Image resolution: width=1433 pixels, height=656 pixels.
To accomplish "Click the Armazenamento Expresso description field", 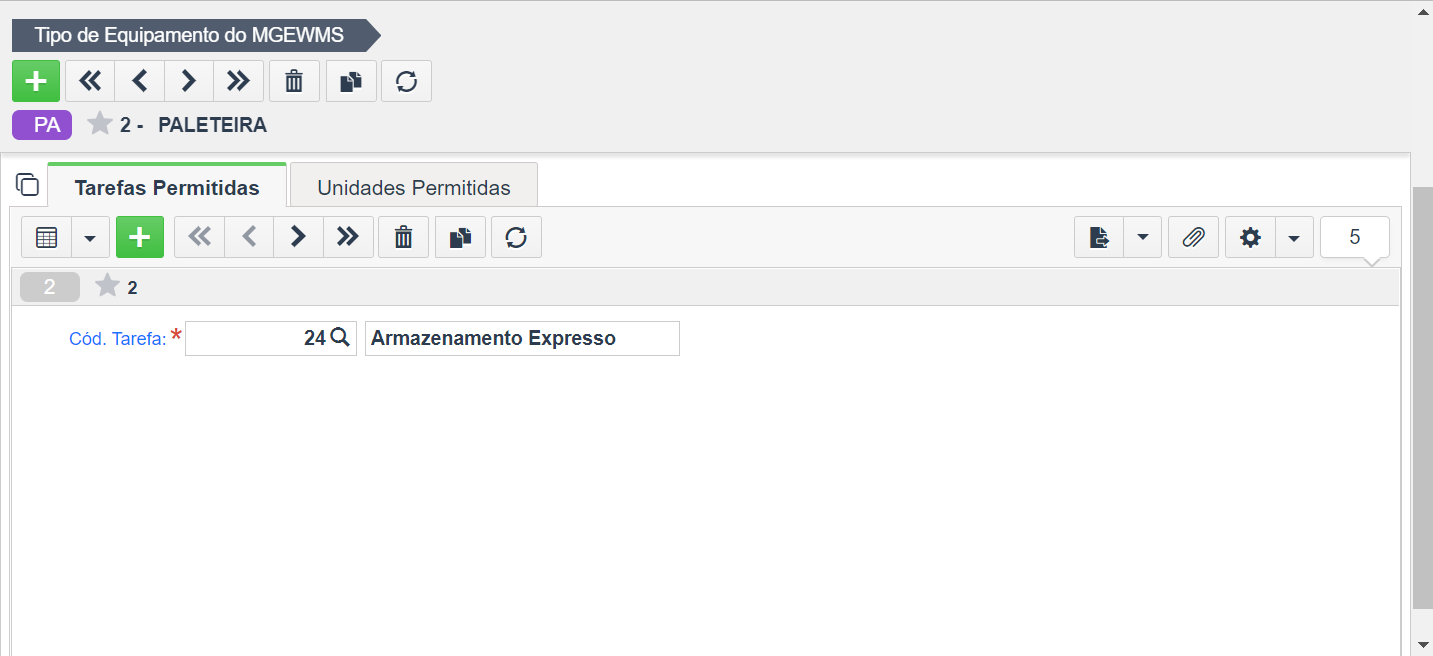I will pyautogui.click(x=522, y=338).
